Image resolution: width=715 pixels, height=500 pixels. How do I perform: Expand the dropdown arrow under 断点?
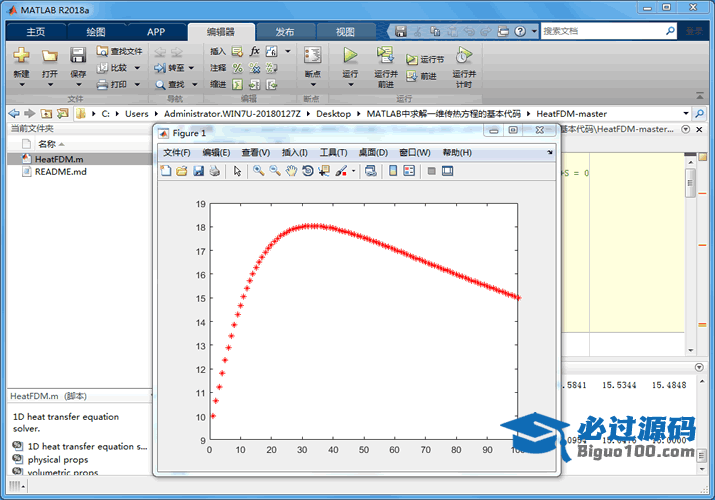313,85
